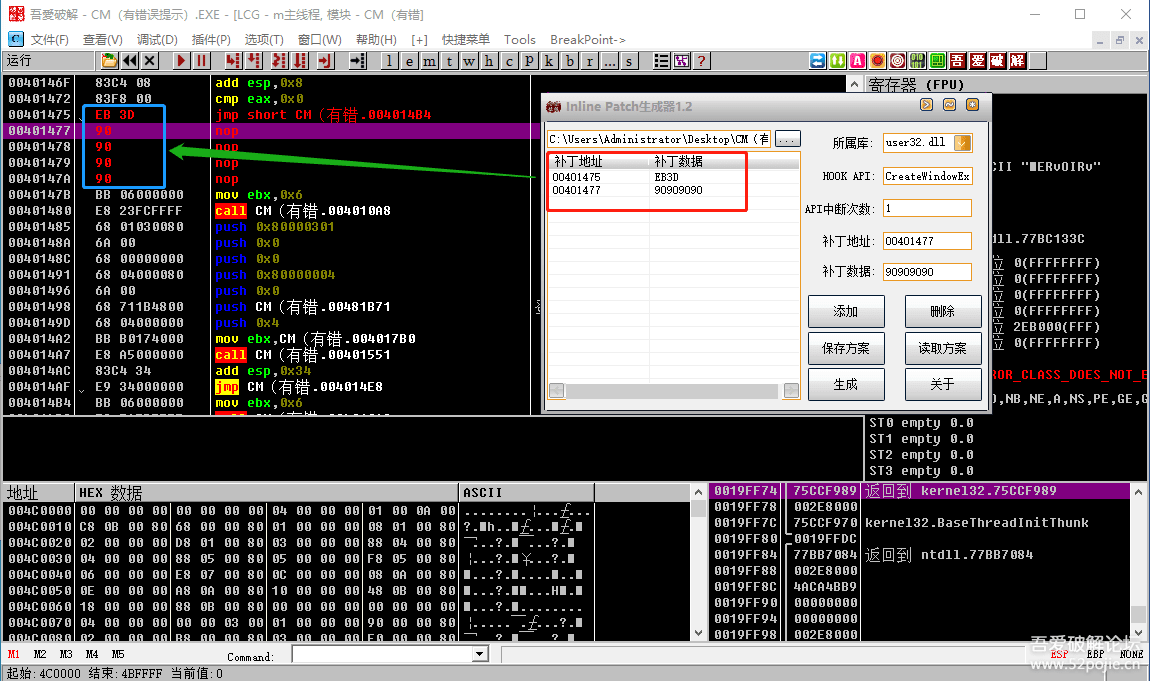Click the pink 'A' plugin icon
This screenshot has width=1150, height=681.
pos(857,61)
